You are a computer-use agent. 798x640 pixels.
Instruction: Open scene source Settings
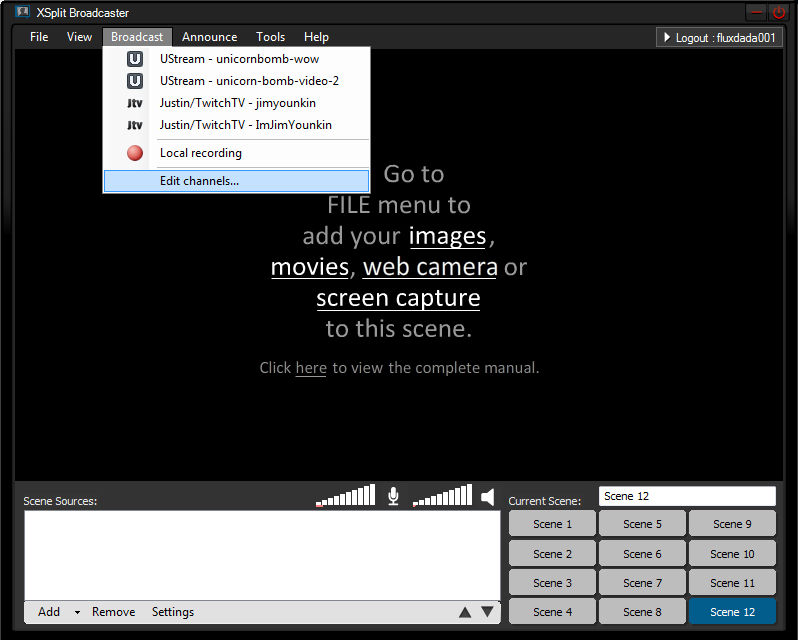pos(173,612)
